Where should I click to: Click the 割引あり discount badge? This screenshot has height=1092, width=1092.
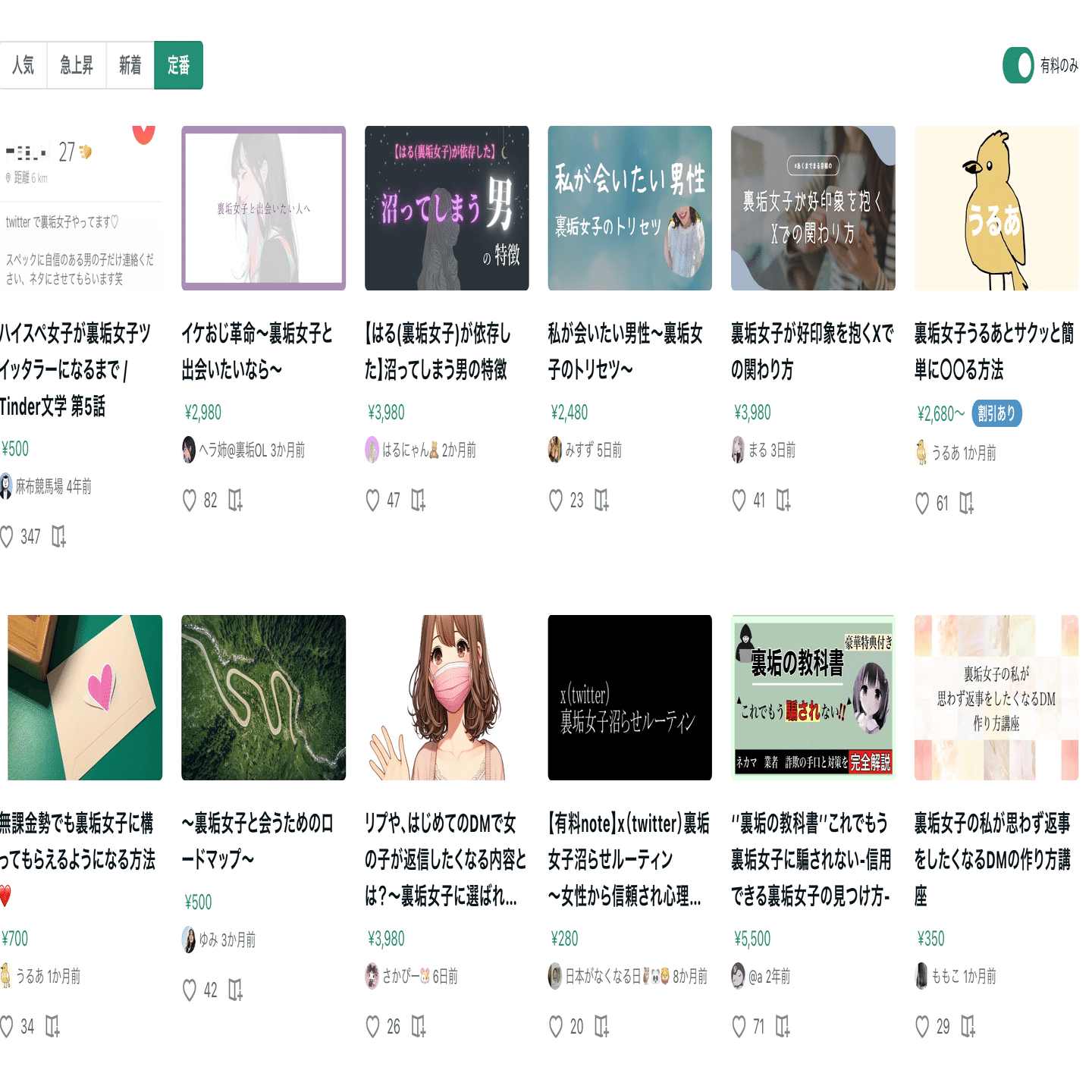click(x=996, y=413)
